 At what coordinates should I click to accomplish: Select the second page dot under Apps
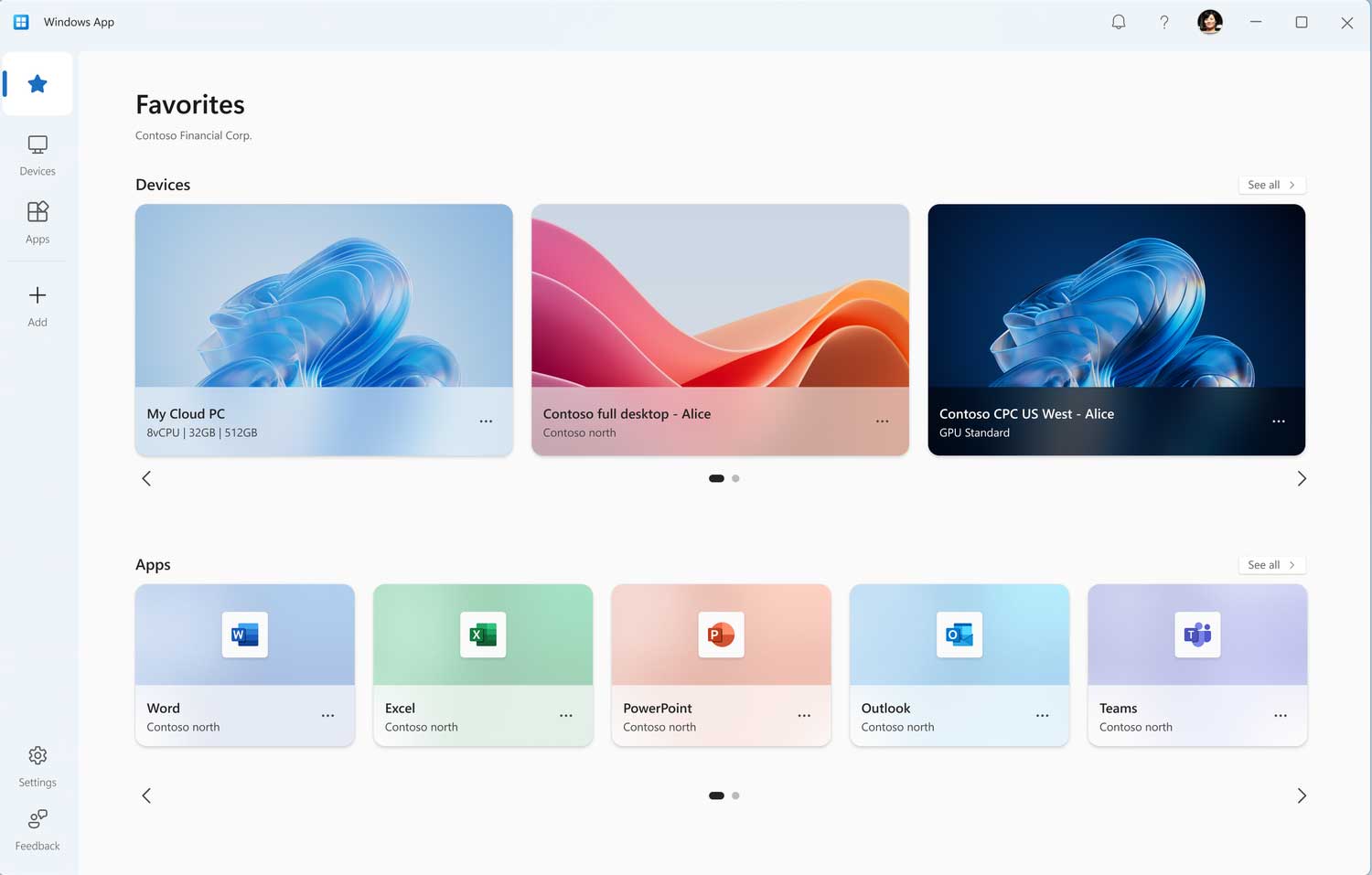coord(735,795)
